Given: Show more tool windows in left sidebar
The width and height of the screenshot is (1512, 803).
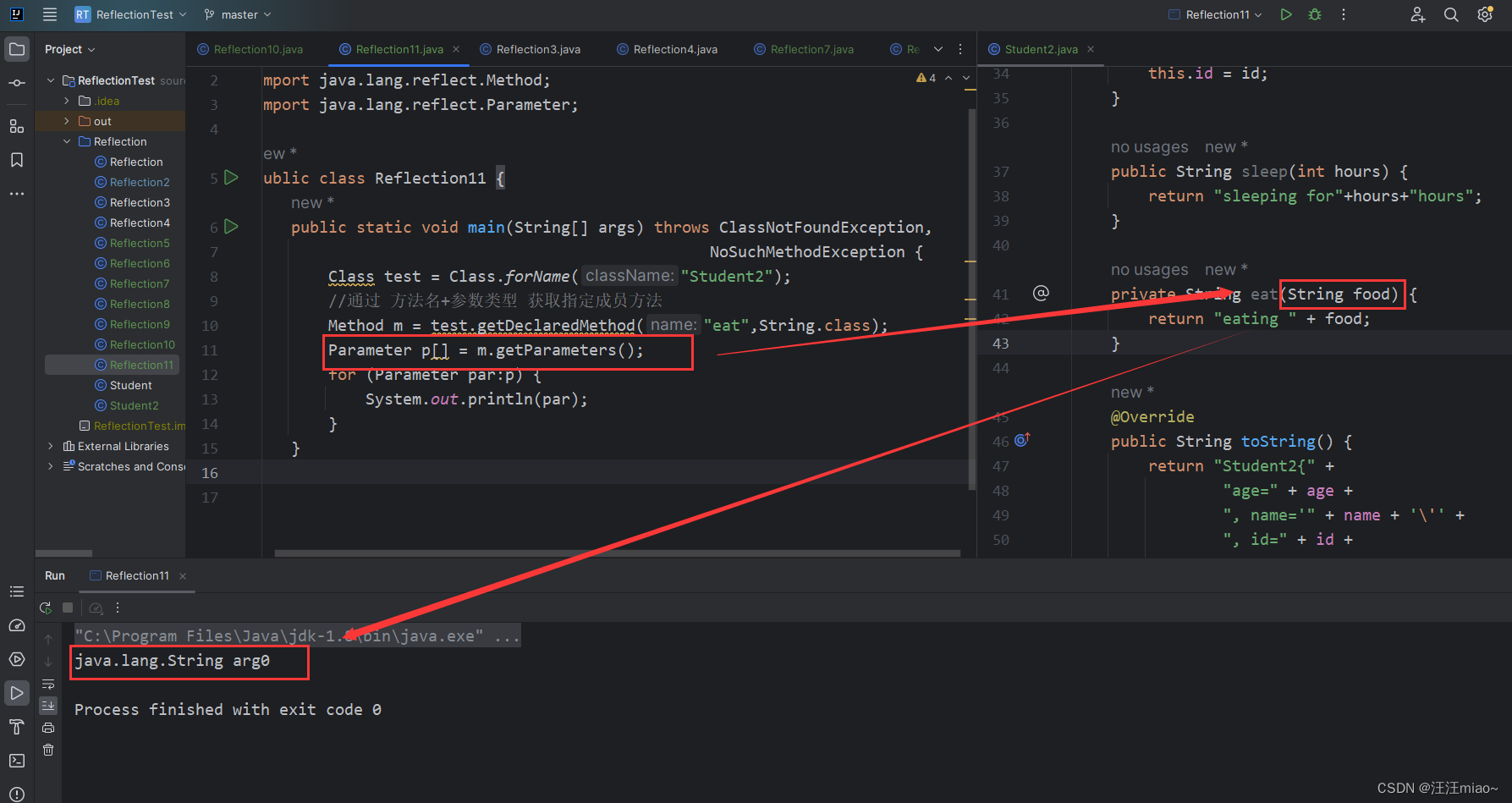Looking at the screenshot, I should click(x=17, y=194).
